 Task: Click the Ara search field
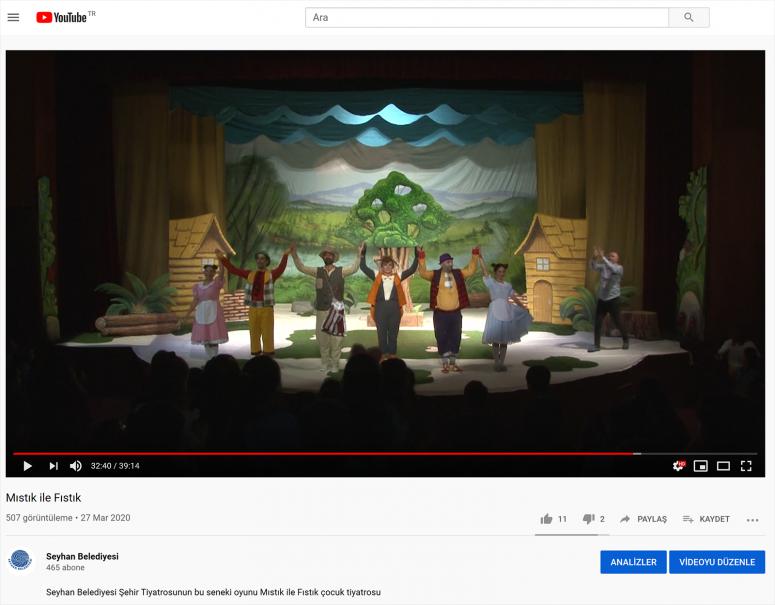pos(486,17)
